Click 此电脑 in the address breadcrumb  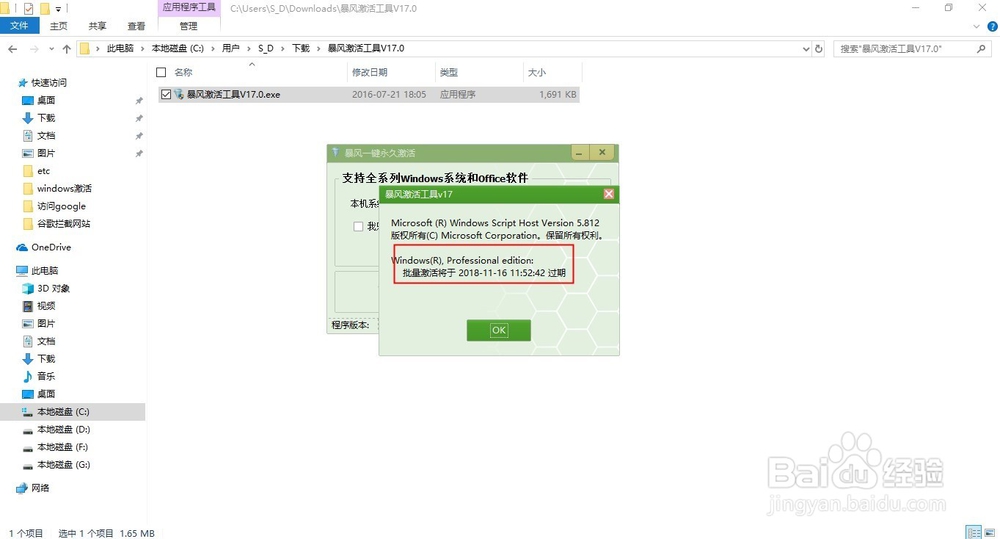pos(120,48)
